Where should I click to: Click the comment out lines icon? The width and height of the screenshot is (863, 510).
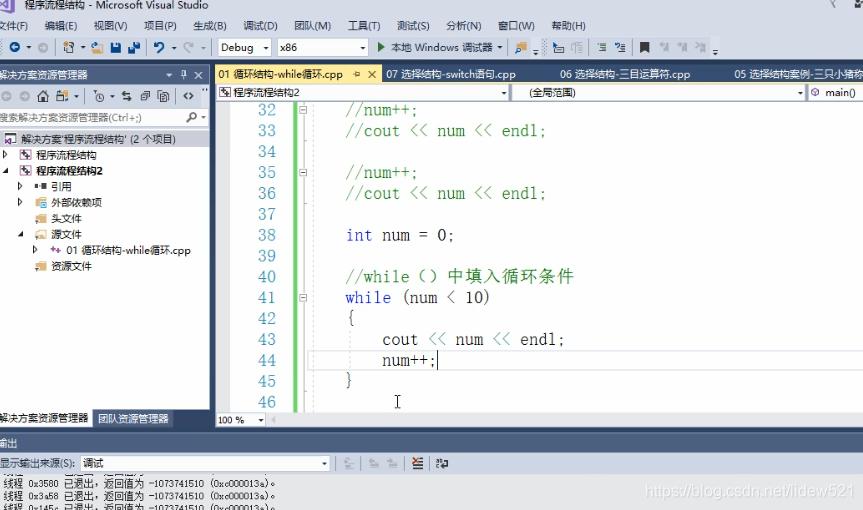602,48
